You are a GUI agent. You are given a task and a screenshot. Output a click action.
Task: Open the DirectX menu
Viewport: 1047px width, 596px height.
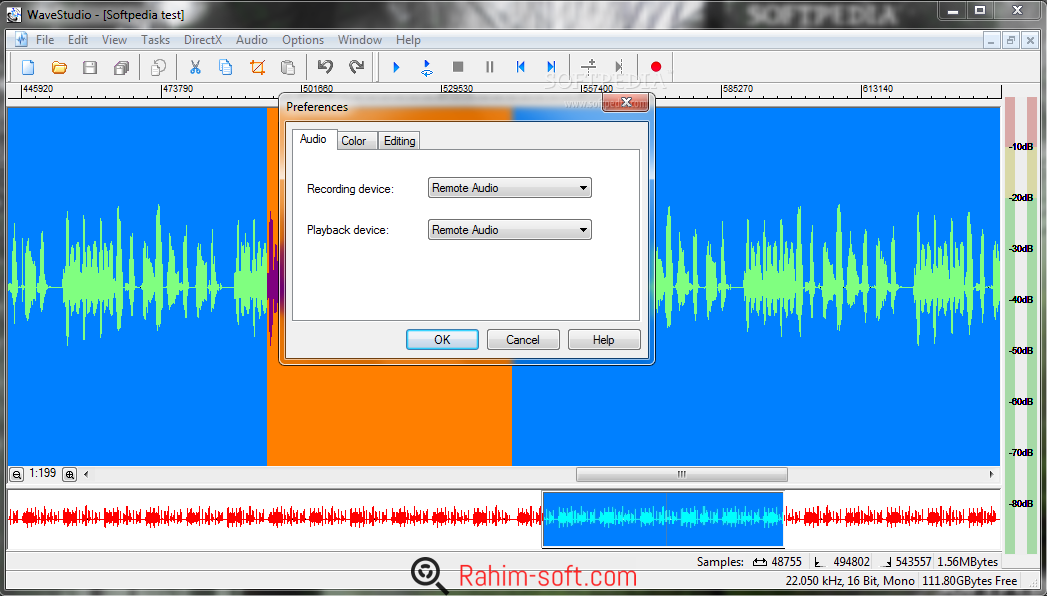tap(202, 40)
